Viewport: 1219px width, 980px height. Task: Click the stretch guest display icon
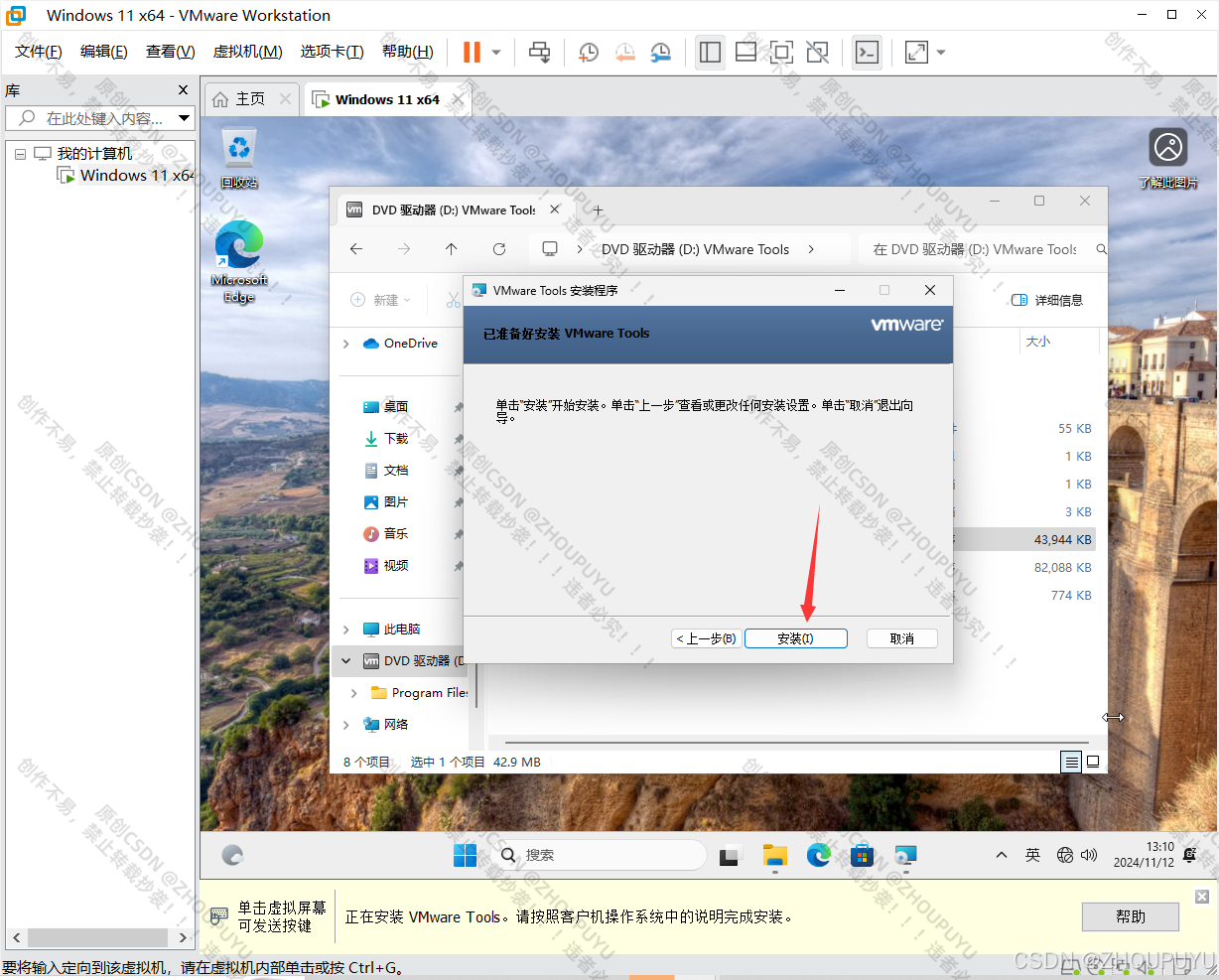pos(916,52)
